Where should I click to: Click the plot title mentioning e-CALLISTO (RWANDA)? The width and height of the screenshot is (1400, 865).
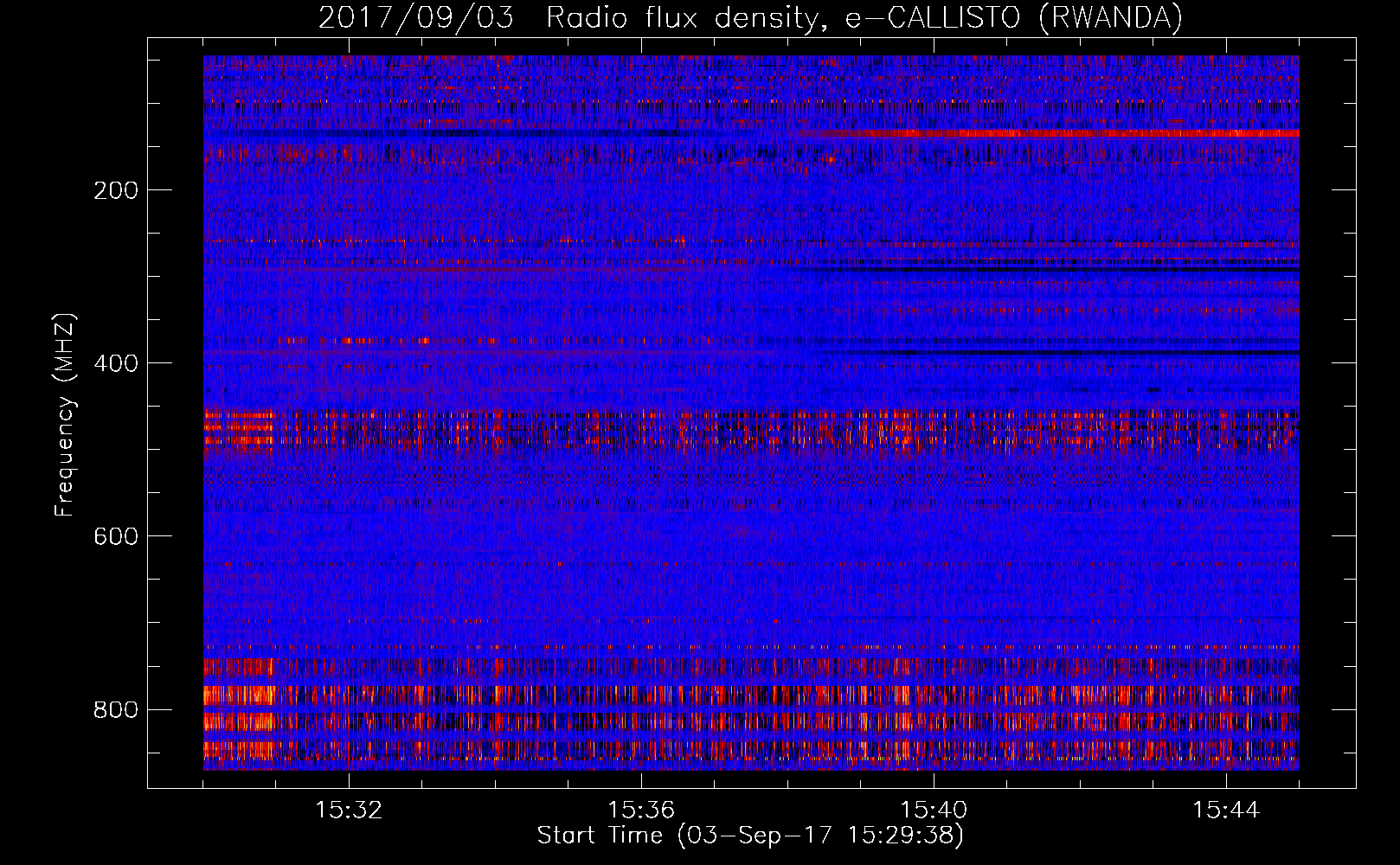[x=750, y=17]
